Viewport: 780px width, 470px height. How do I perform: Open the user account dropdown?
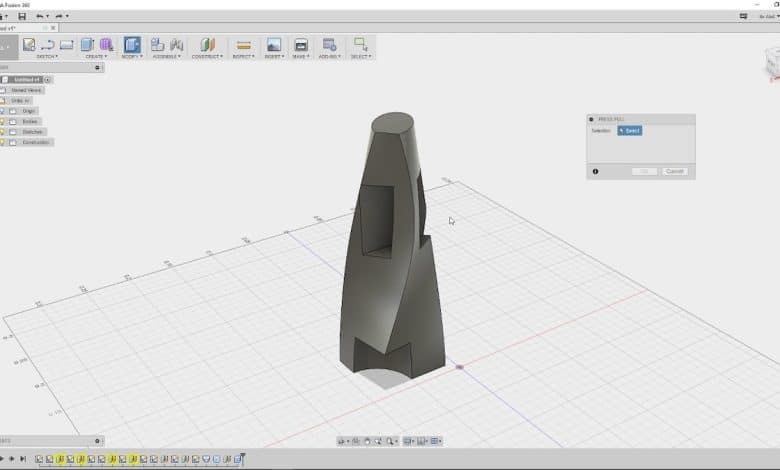point(769,16)
